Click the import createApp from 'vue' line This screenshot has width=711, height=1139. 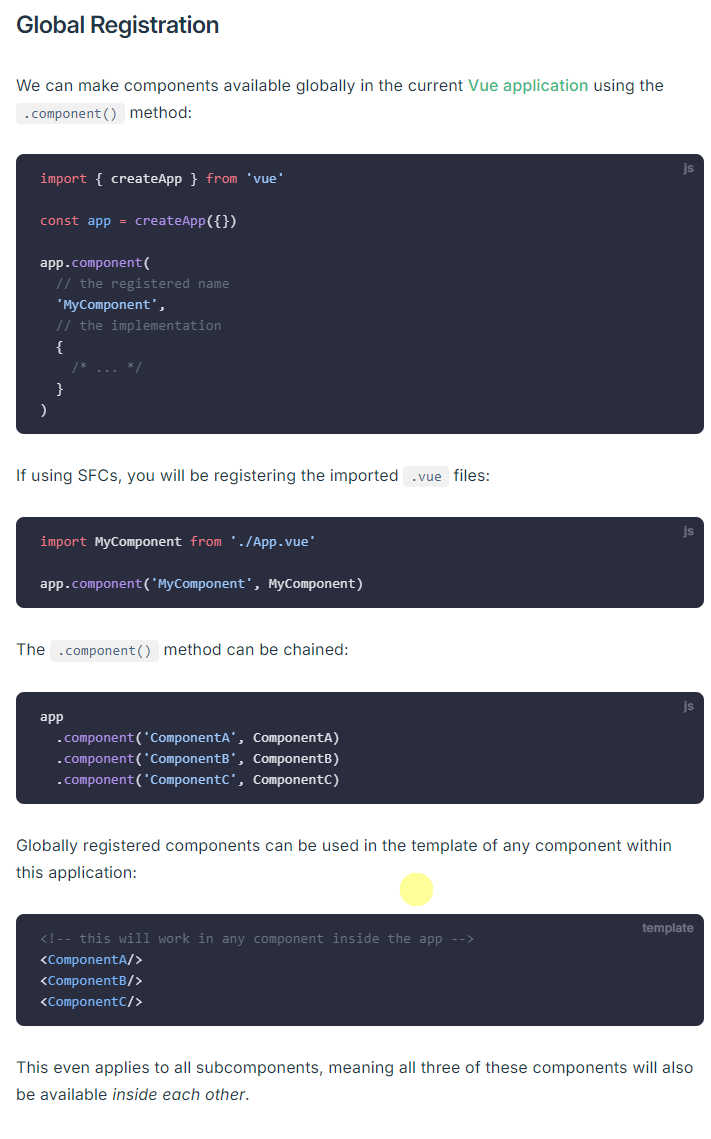[162, 179]
